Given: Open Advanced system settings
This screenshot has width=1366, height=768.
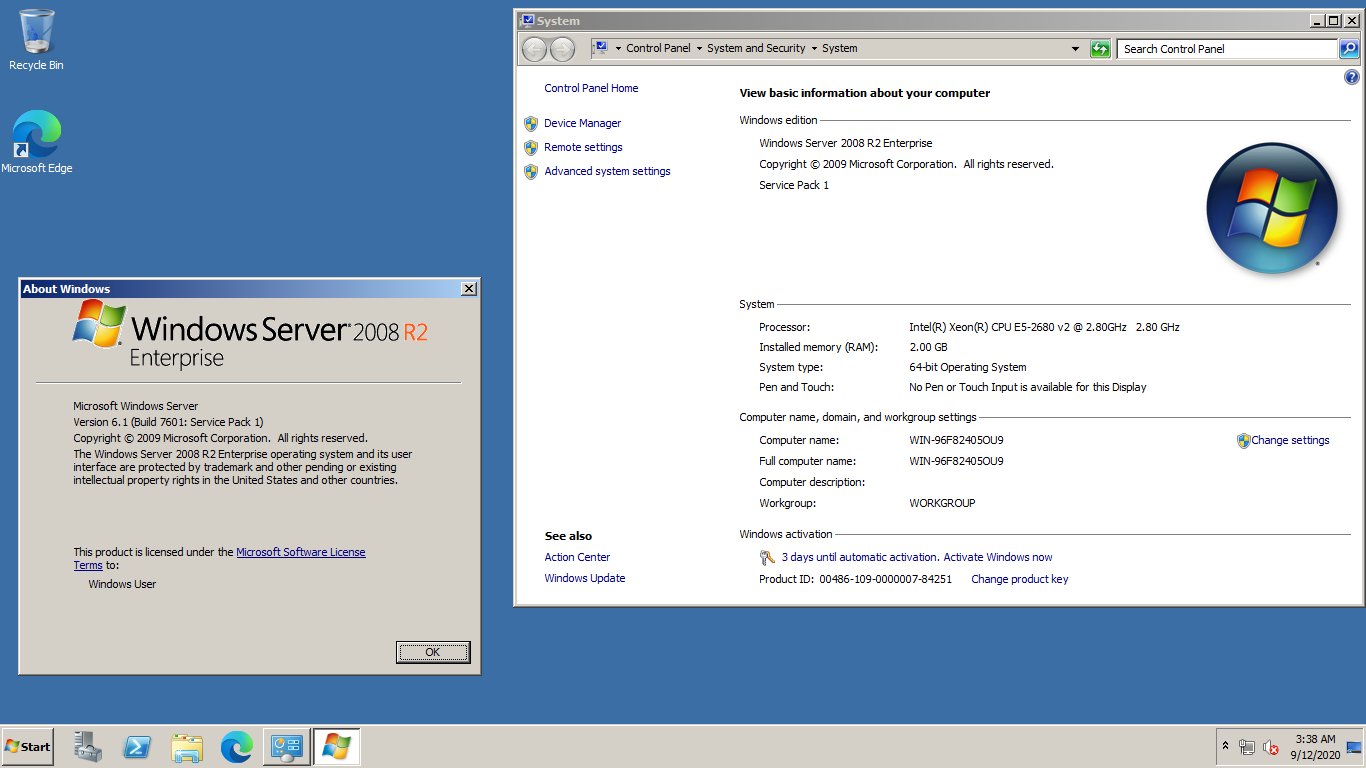Looking at the screenshot, I should [x=607, y=171].
